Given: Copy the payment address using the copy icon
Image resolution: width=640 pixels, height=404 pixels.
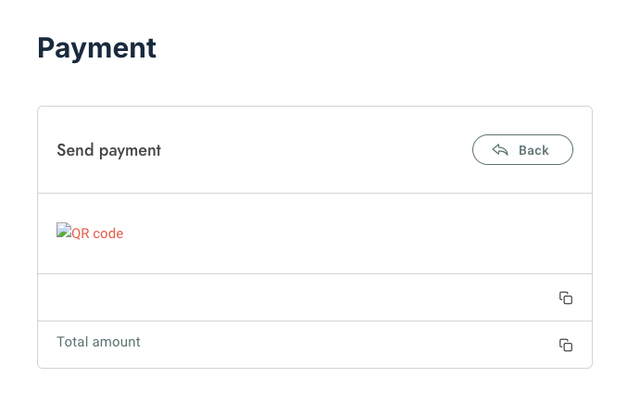Looking at the screenshot, I should [565, 298].
